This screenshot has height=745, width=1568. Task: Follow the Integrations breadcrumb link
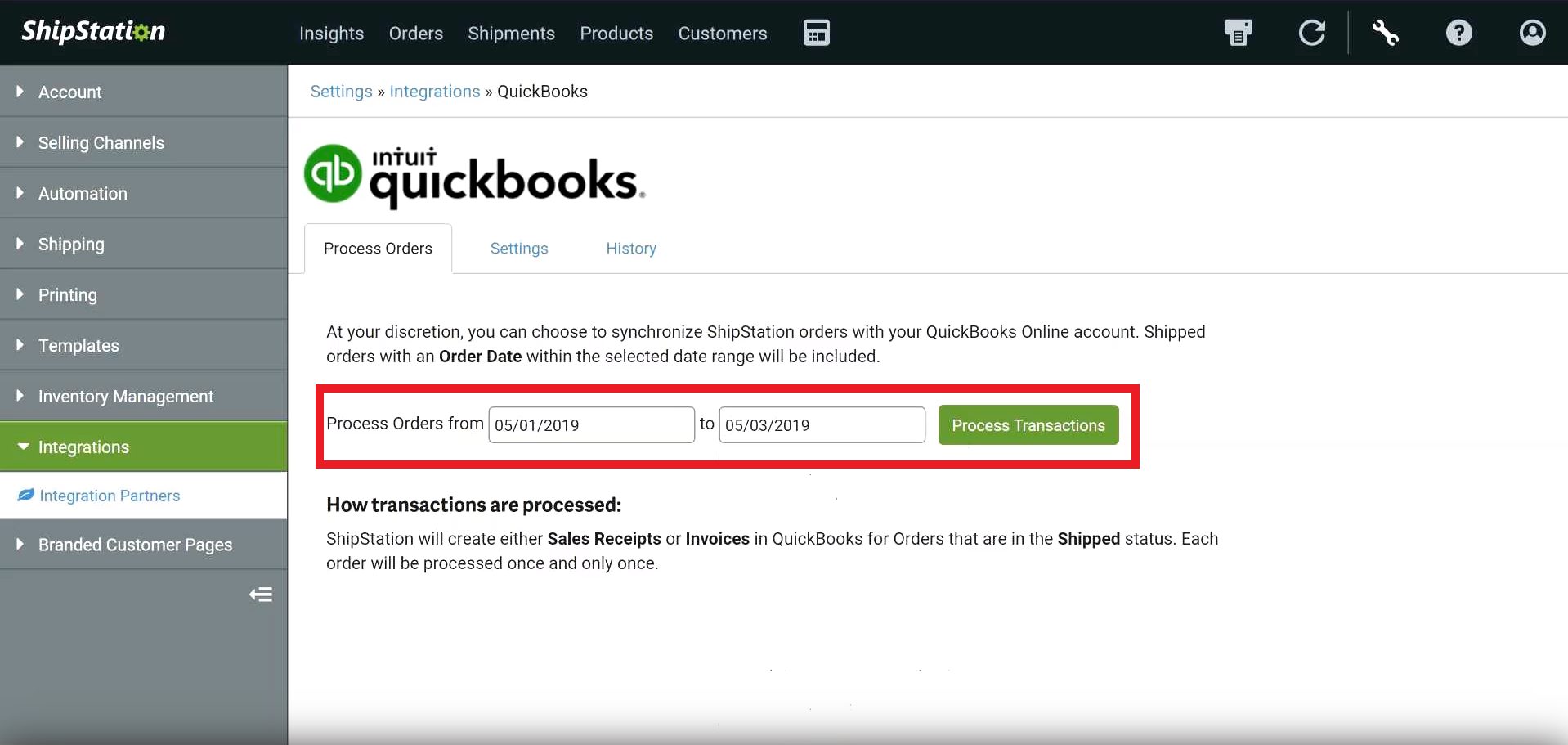[x=435, y=92]
